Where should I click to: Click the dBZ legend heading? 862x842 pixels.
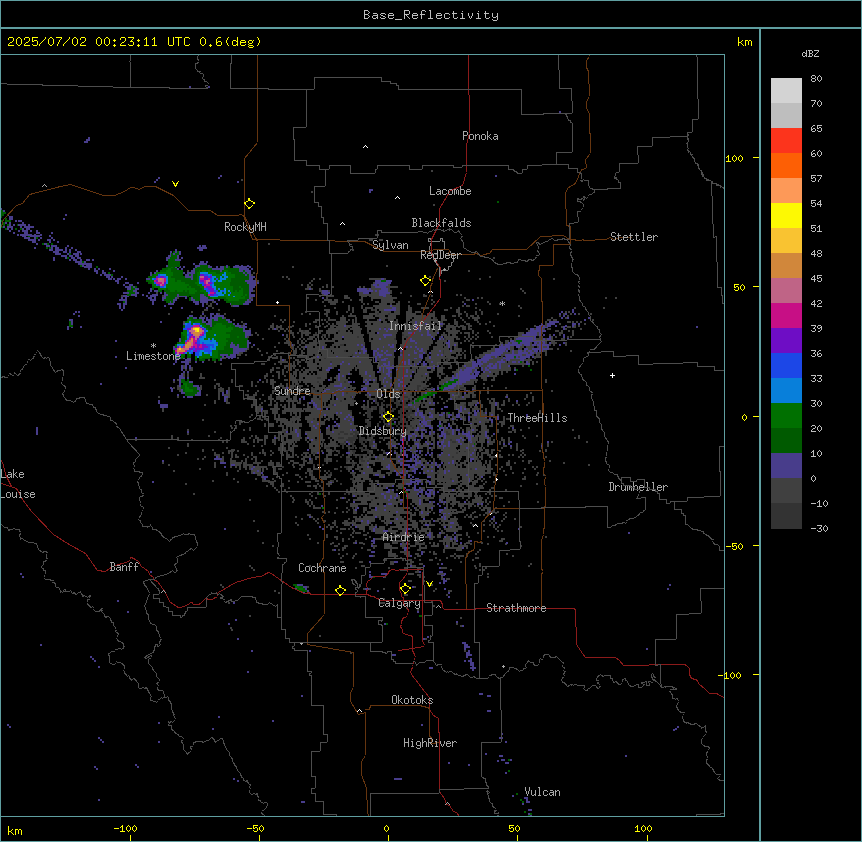point(810,53)
